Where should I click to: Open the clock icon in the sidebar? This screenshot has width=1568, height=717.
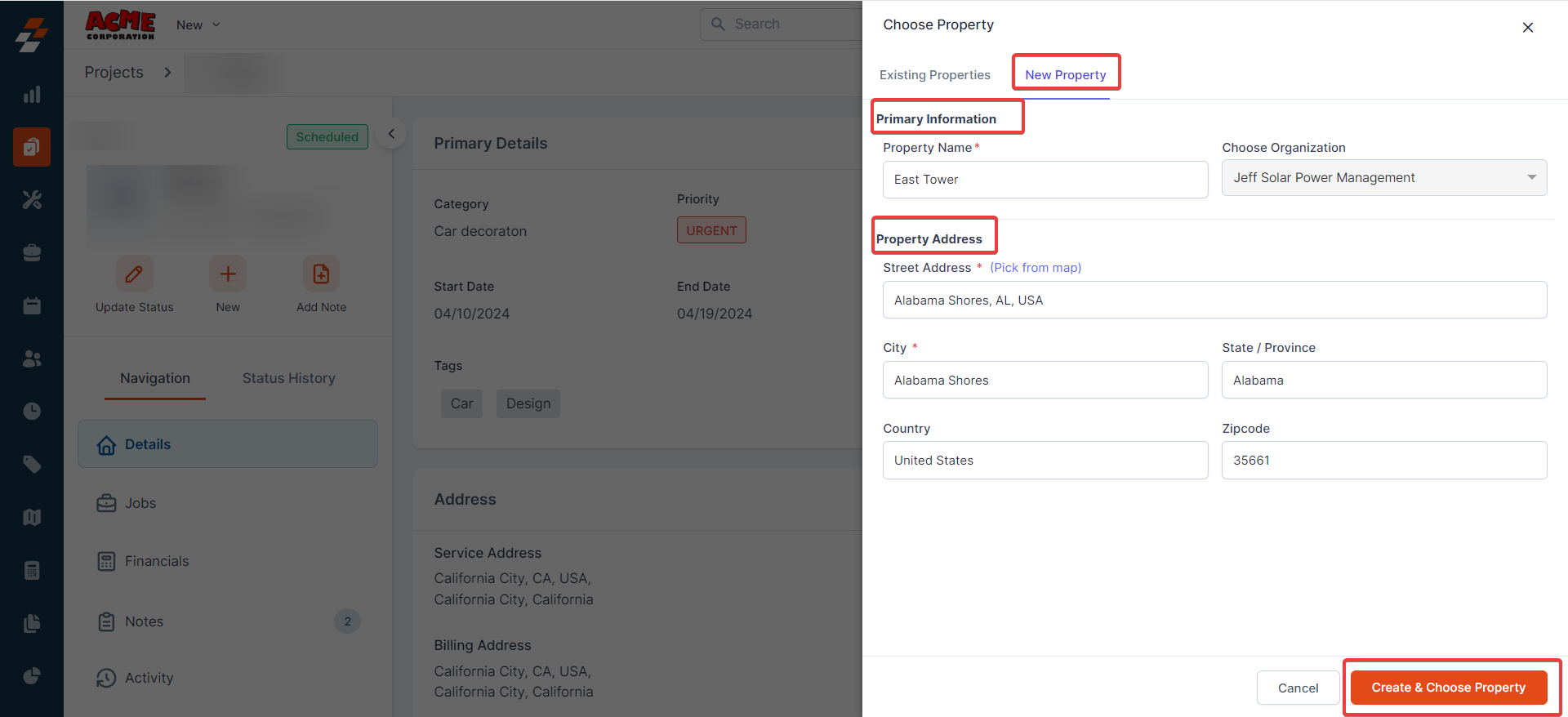32,412
